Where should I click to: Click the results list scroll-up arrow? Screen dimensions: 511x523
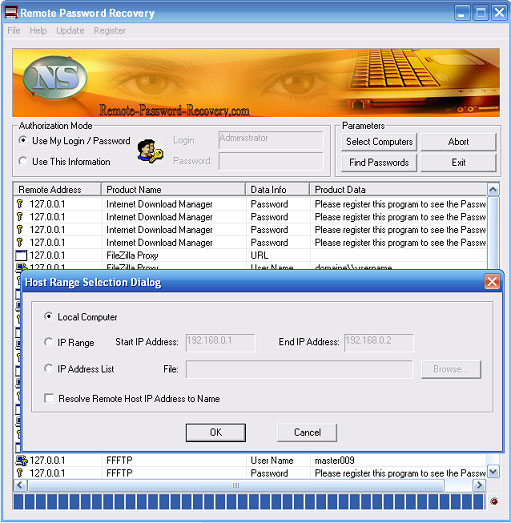(493, 190)
